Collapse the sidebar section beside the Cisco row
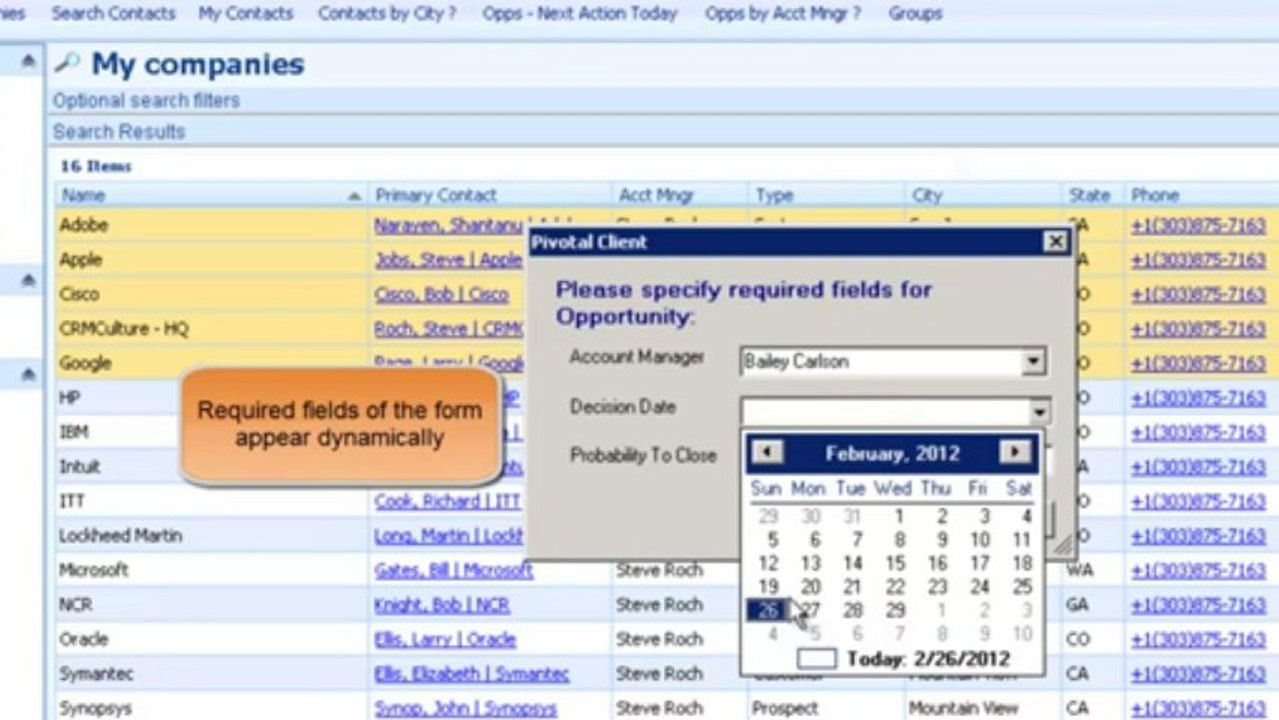1279x720 pixels. 28,282
